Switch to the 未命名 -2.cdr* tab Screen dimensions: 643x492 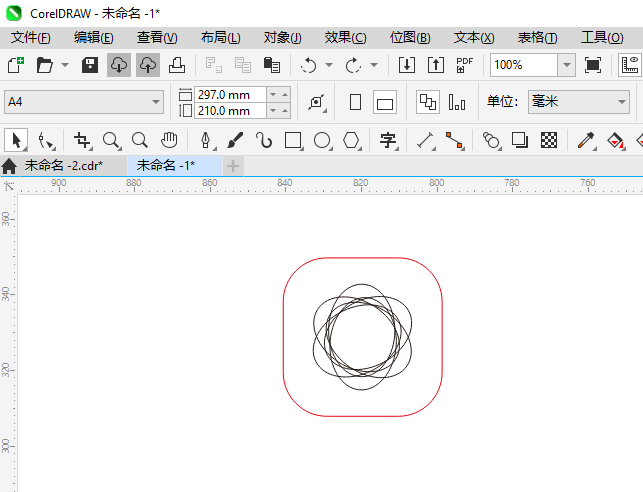pos(73,166)
